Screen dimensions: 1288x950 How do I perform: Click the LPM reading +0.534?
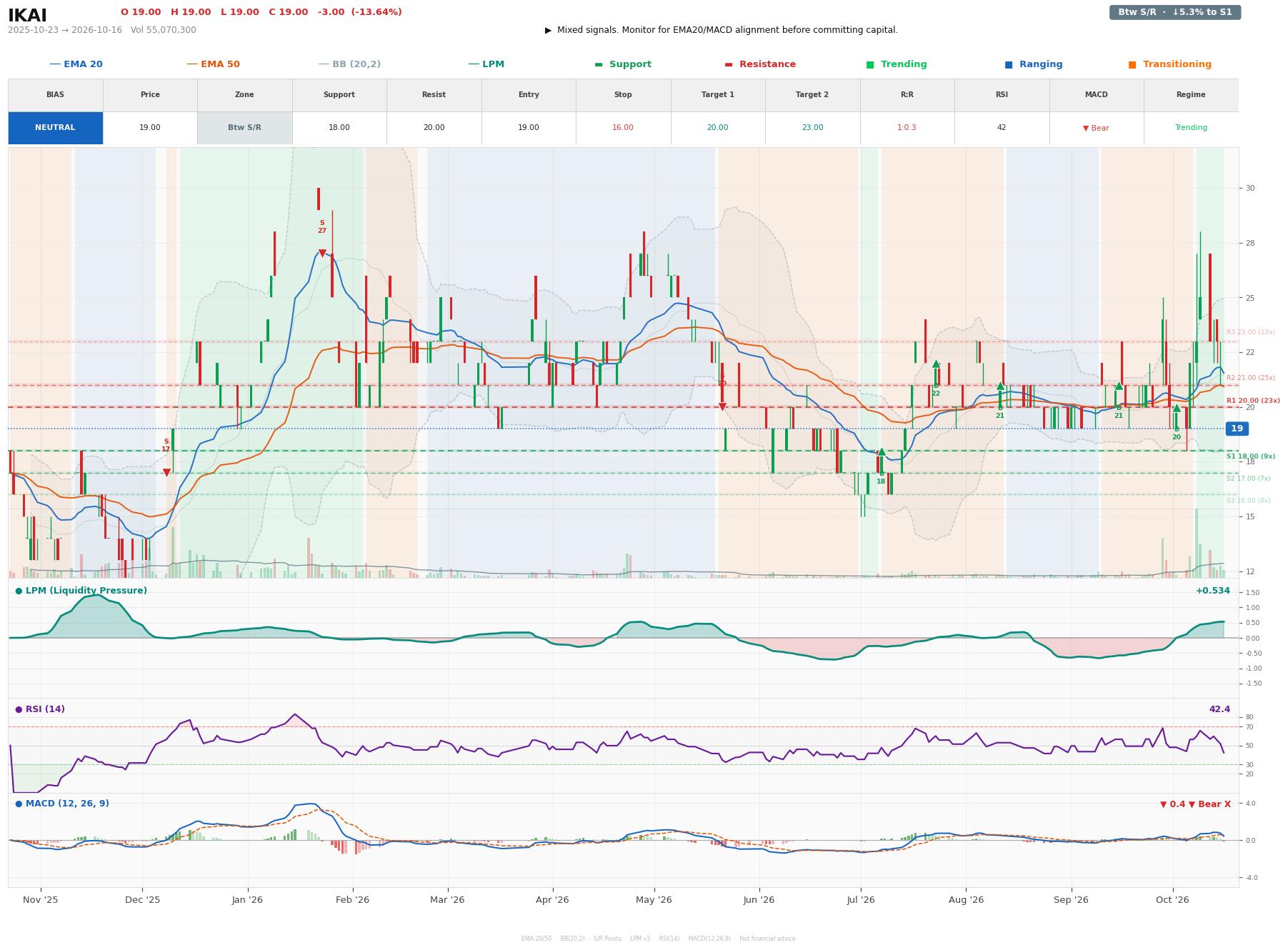point(1212,591)
